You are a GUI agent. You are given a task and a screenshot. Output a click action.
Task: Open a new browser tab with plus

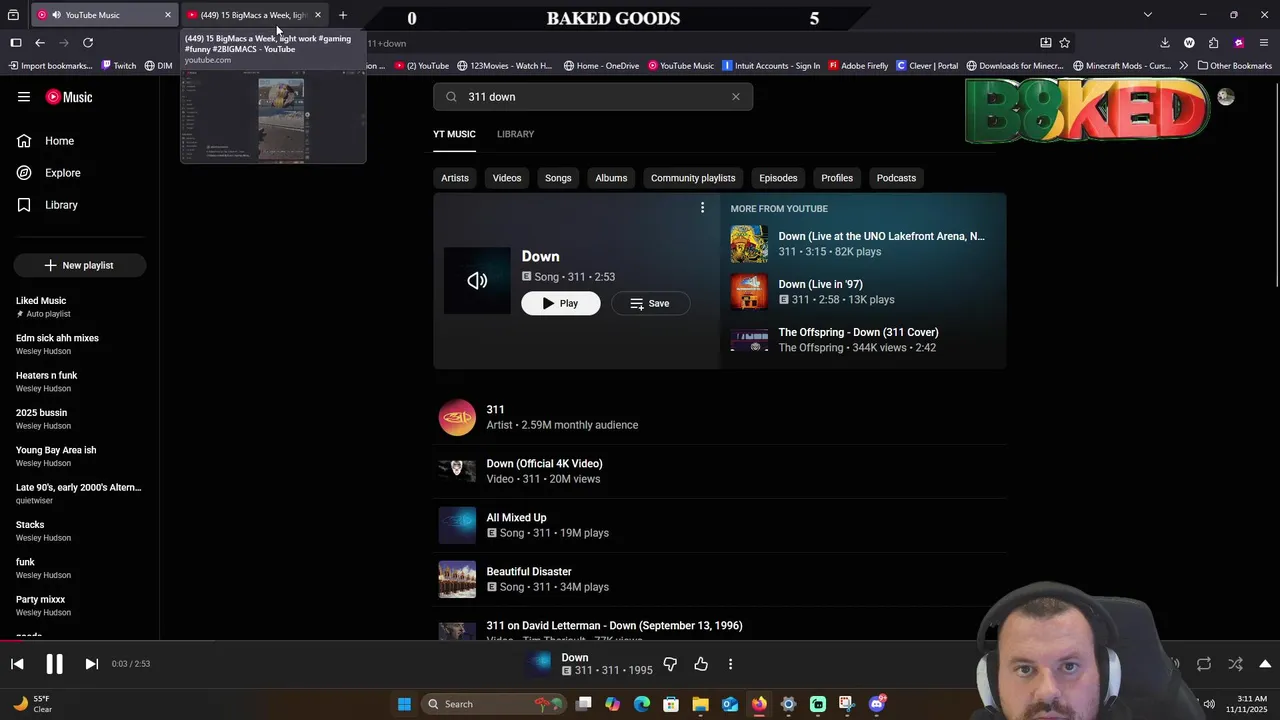tap(343, 15)
